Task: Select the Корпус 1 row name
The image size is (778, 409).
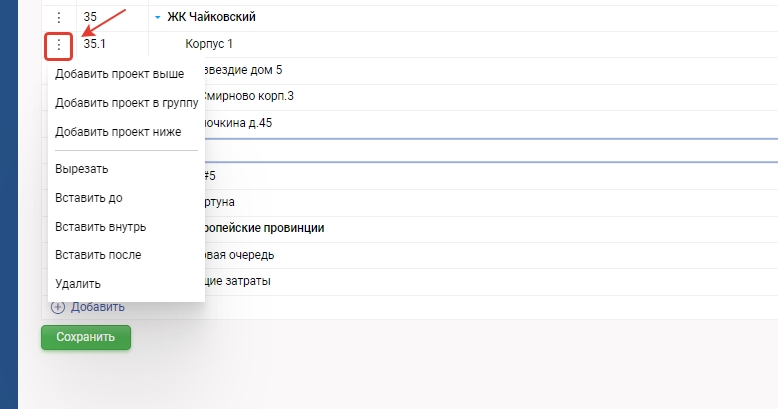Action: pos(209,45)
